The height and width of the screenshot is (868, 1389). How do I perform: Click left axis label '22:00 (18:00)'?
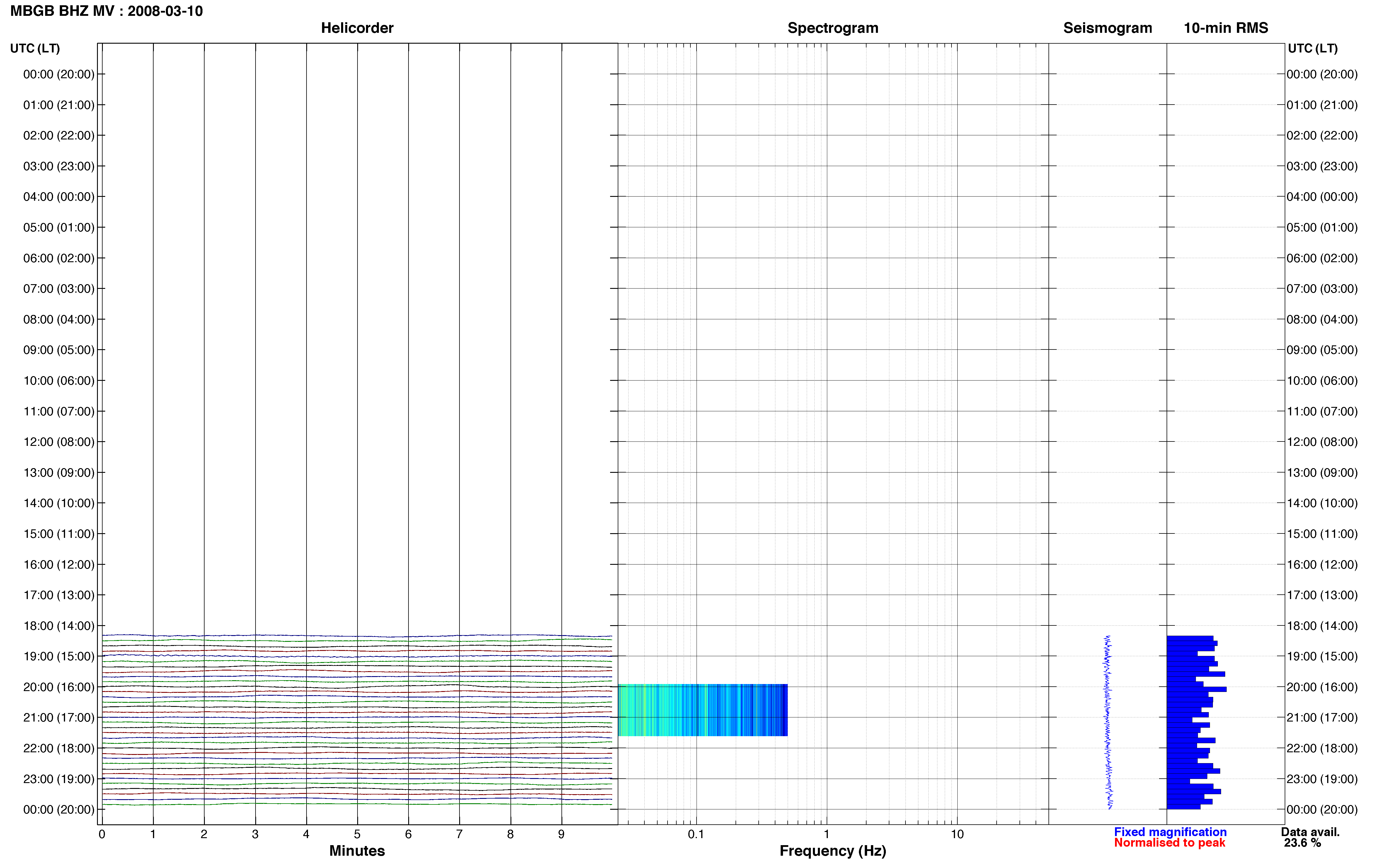[59, 748]
